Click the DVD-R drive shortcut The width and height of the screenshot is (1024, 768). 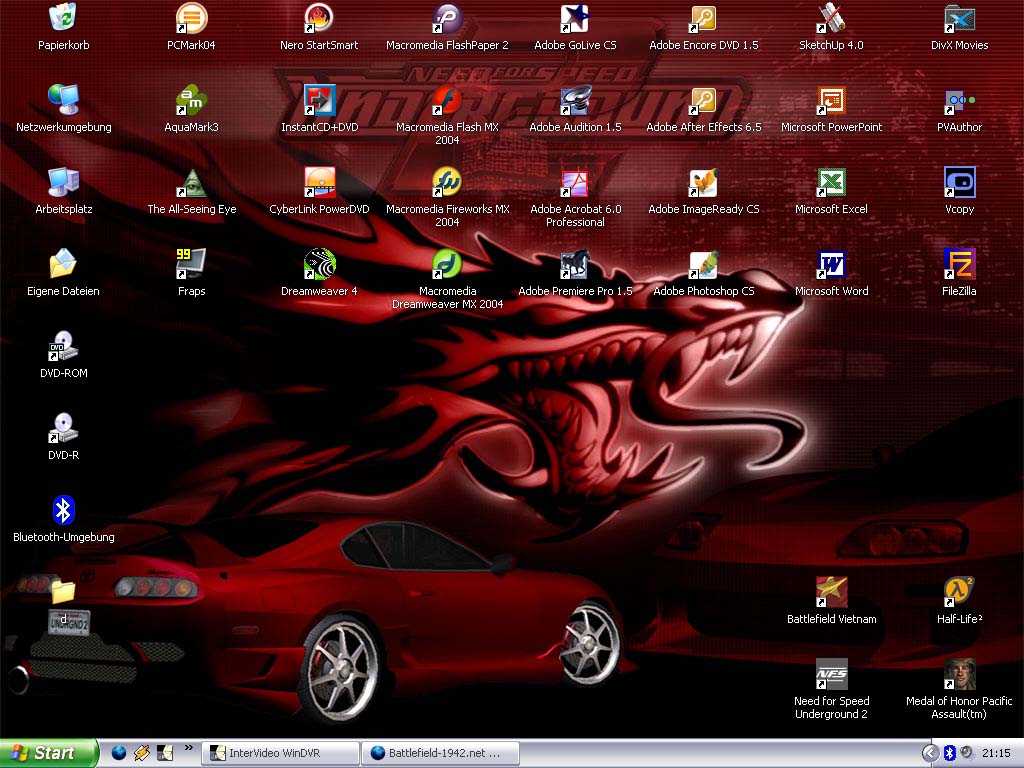click(x=63, y=428)
